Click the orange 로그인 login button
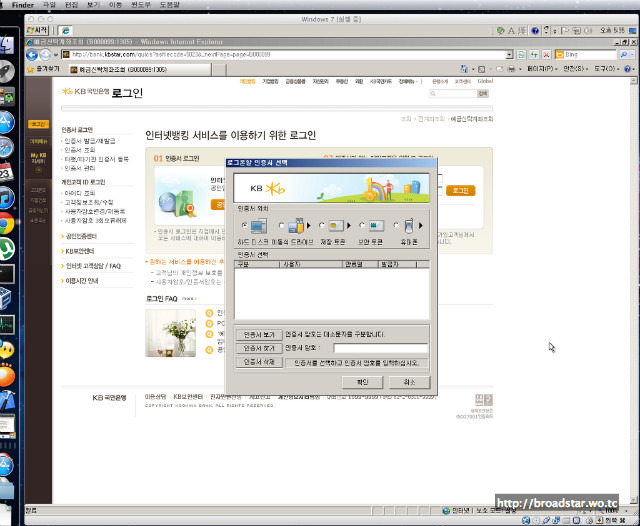Image resolution: width=640 pixels, height=526 pixels. (460, 191)
